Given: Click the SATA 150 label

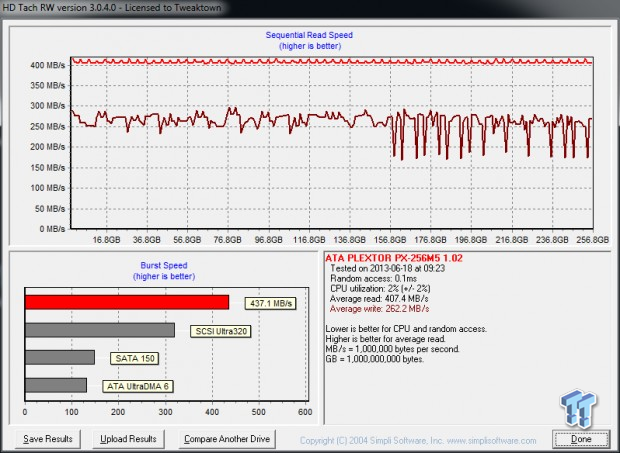Looking at the screenshot, I should 134,359.
